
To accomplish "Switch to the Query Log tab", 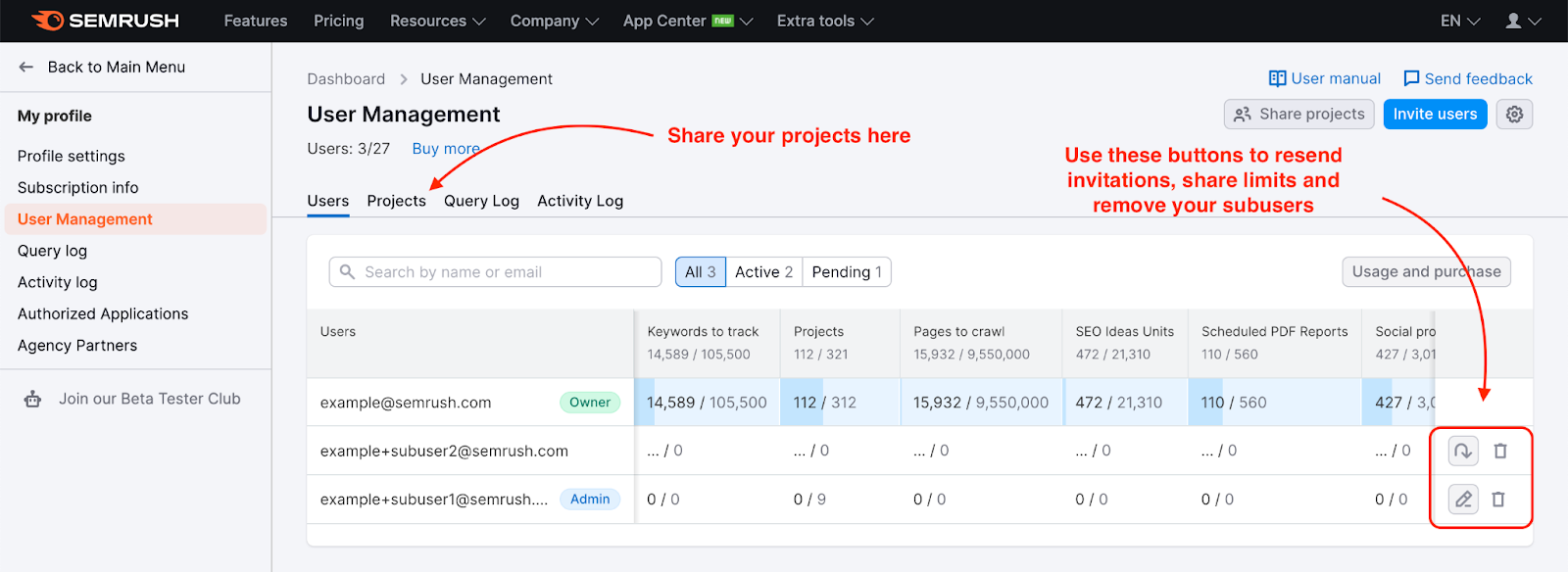I will [481, 201].
